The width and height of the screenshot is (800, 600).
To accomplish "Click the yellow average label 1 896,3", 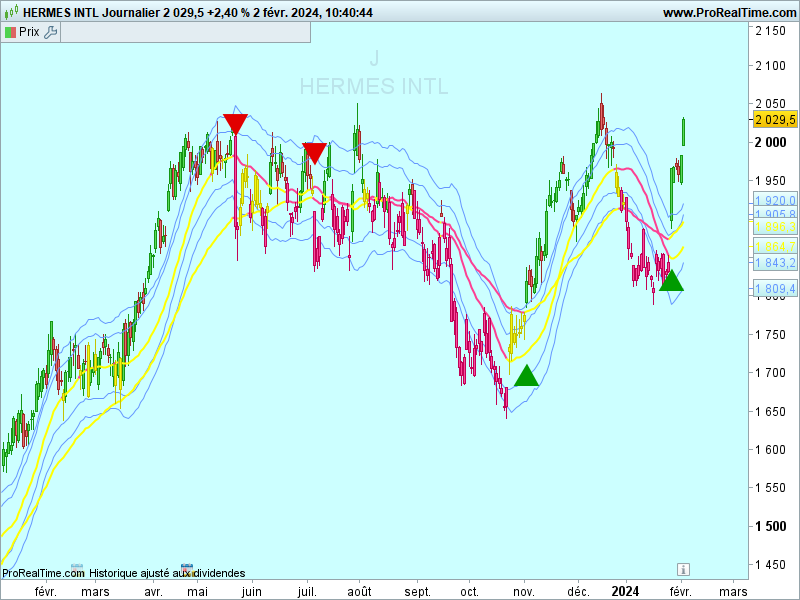I will point(776,227).
